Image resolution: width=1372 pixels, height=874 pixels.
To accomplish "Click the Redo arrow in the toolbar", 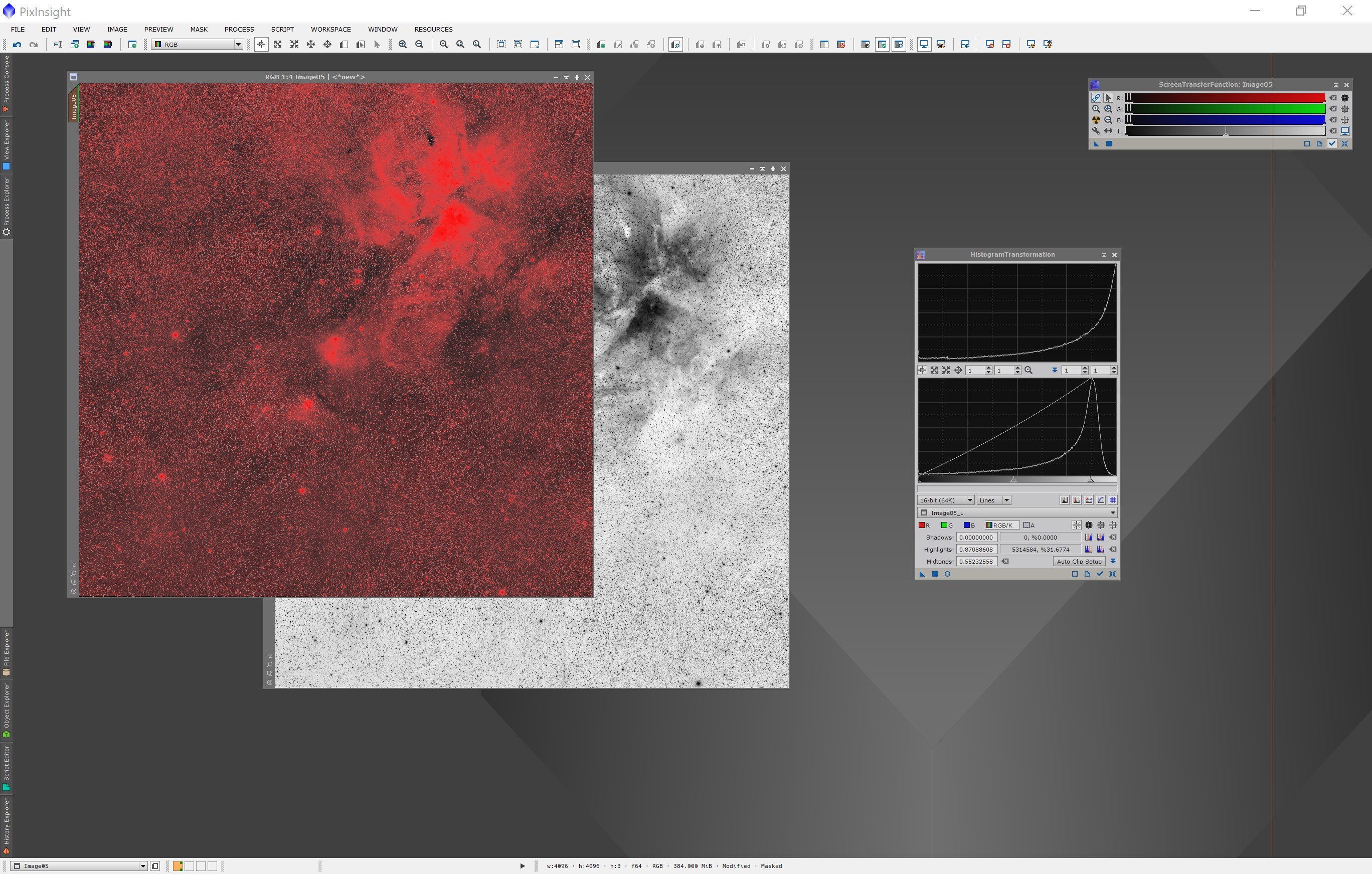I will [34, 45].
